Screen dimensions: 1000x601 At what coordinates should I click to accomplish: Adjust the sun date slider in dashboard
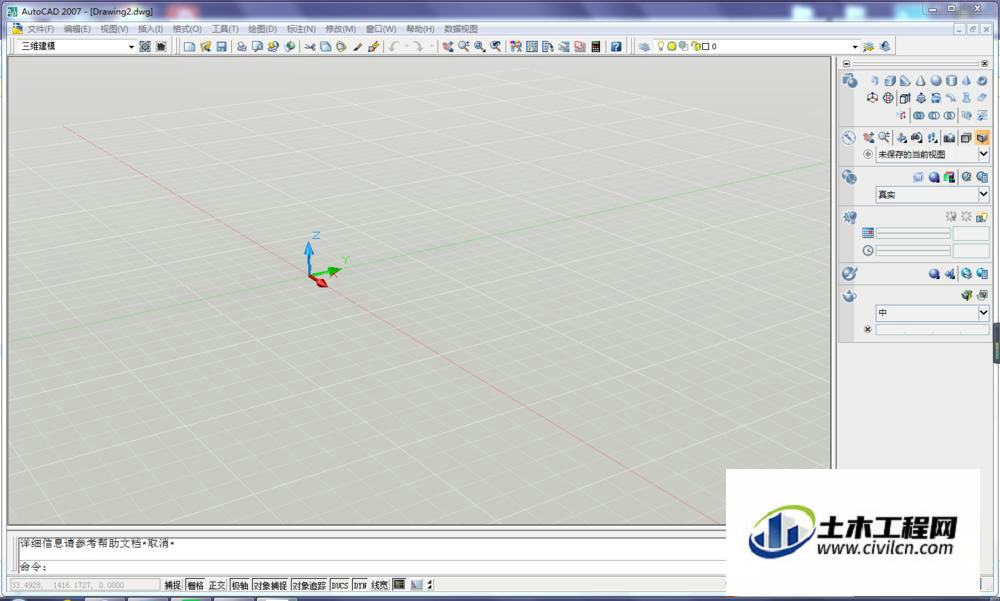point(913,234)
